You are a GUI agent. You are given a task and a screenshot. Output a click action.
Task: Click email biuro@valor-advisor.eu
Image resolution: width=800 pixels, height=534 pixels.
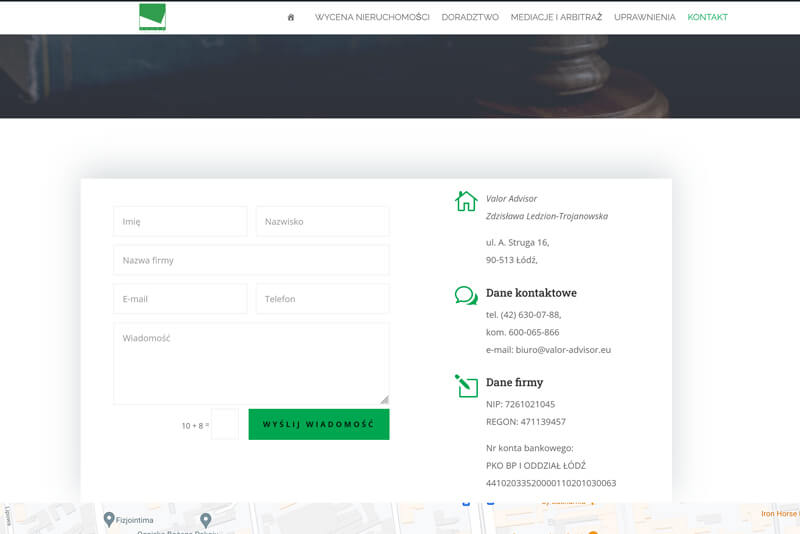click(x=563, y=350)
